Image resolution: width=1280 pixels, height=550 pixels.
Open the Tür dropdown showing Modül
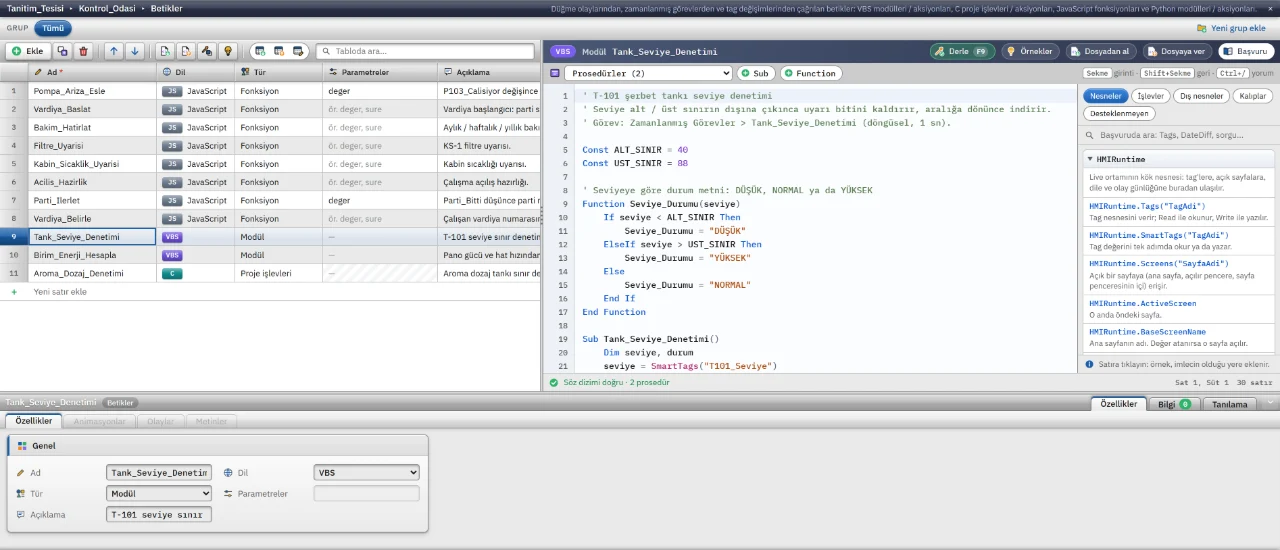click(159, 494)
